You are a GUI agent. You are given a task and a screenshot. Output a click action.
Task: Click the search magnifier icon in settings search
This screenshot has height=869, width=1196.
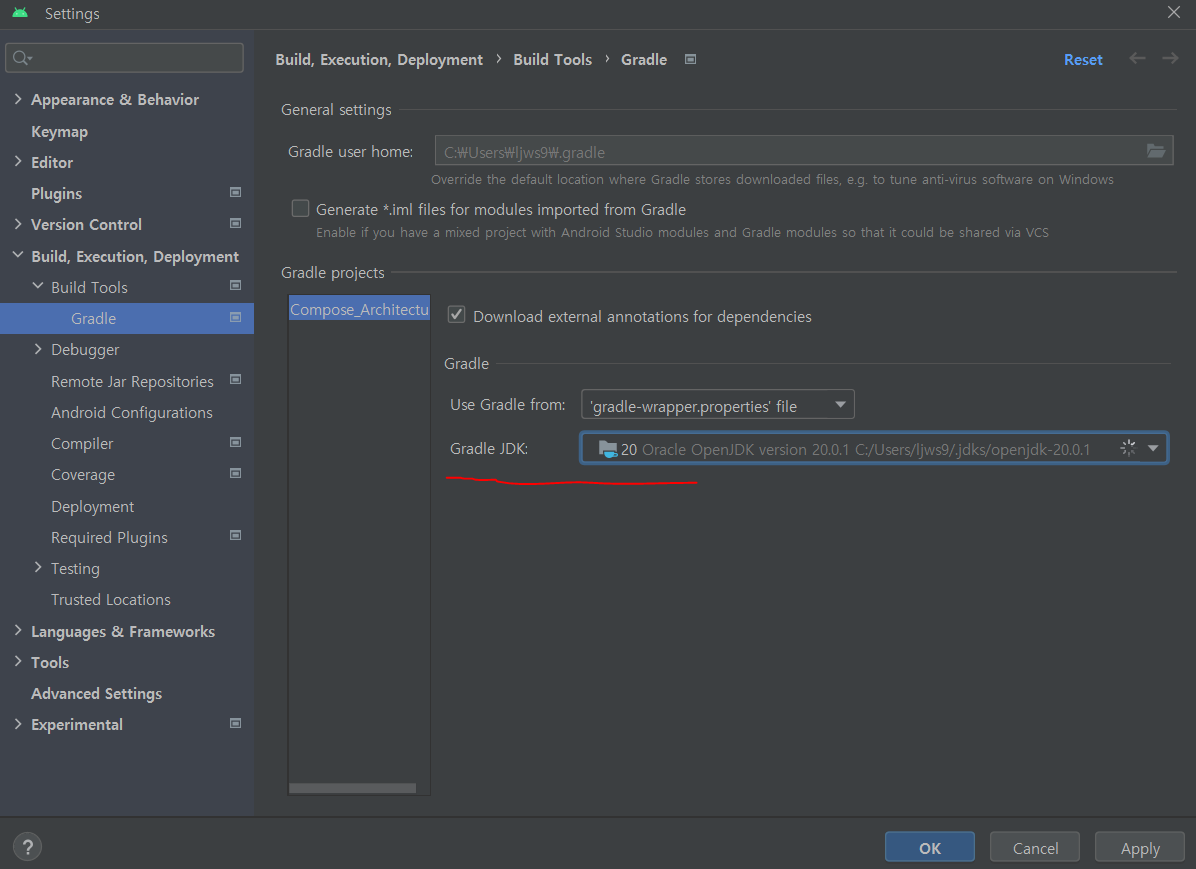click(21, 58)
